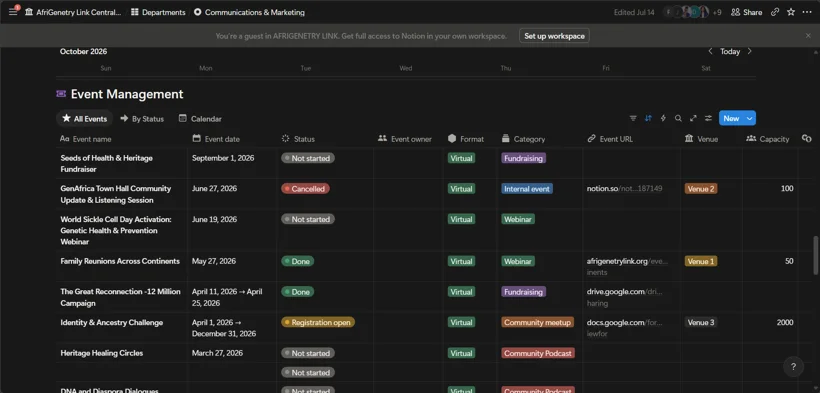Click the Event name column header
Image resolution: width=820 pixels, height=393 pixels.
pos(122,139)
